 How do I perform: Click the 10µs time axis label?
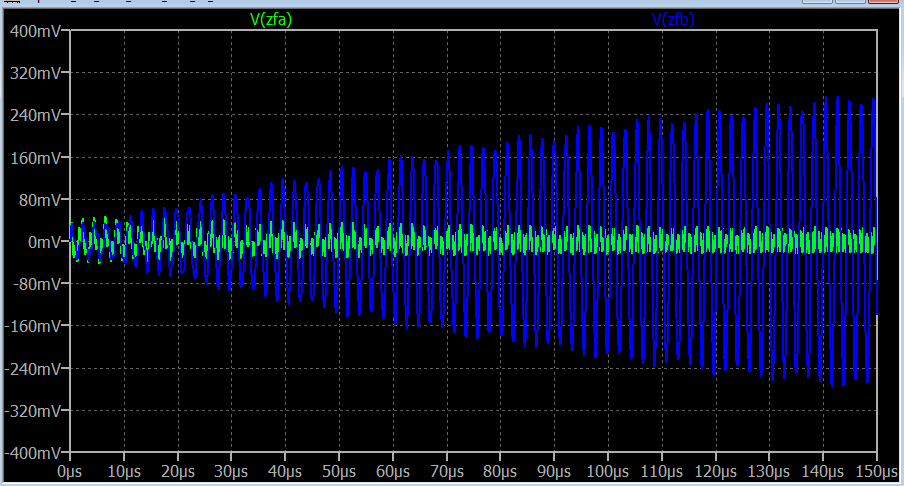(x=123, y=470)
